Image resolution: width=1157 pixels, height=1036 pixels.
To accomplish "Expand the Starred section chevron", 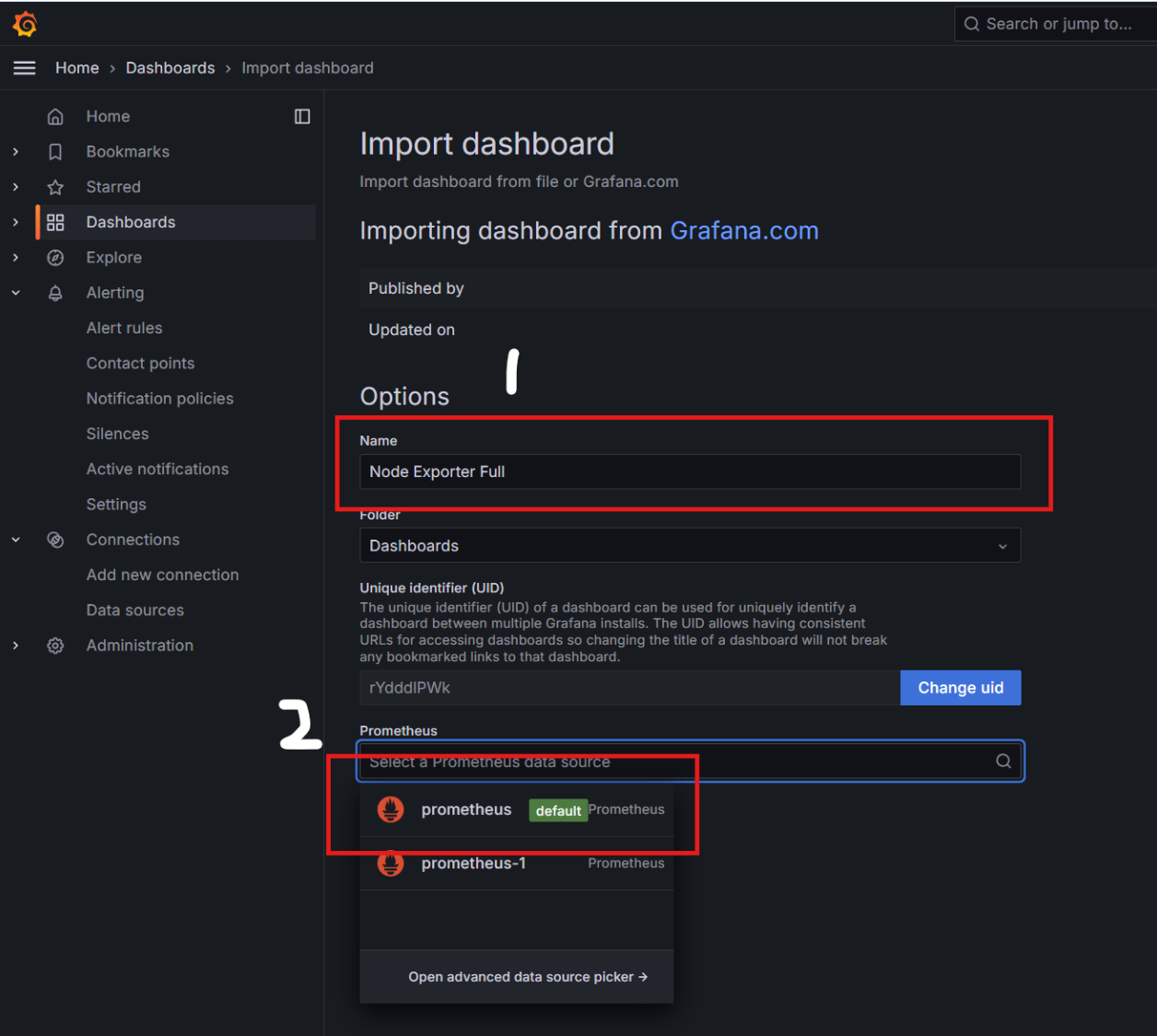I will point(16,187).
